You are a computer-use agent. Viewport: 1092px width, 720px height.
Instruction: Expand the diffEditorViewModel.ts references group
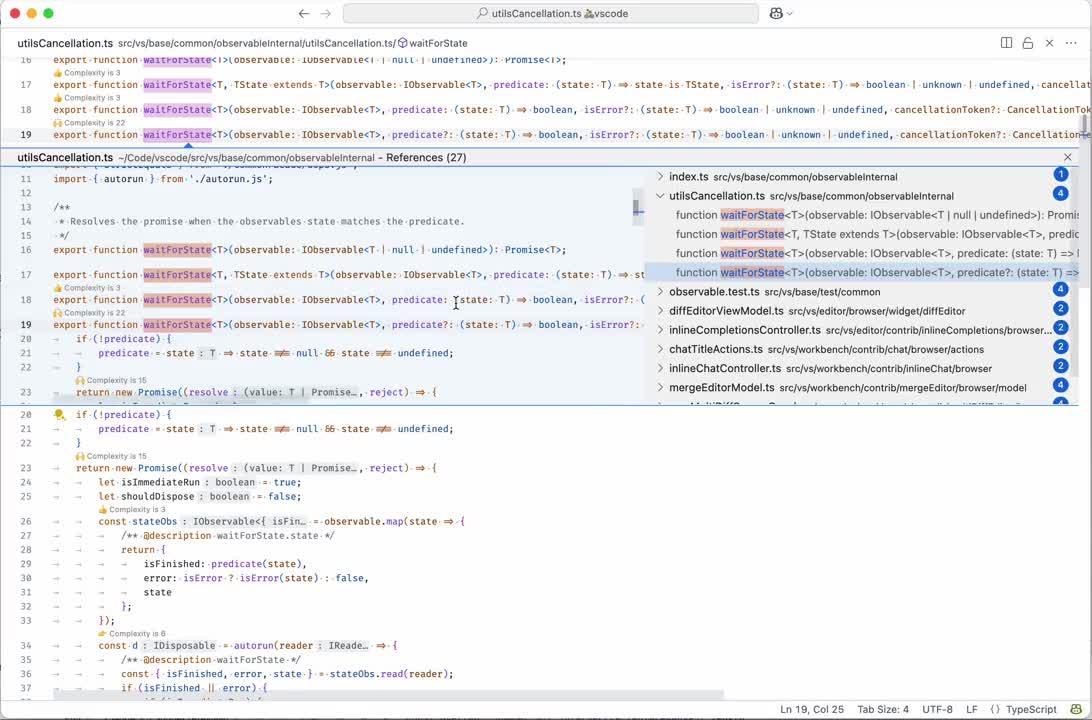660,310
